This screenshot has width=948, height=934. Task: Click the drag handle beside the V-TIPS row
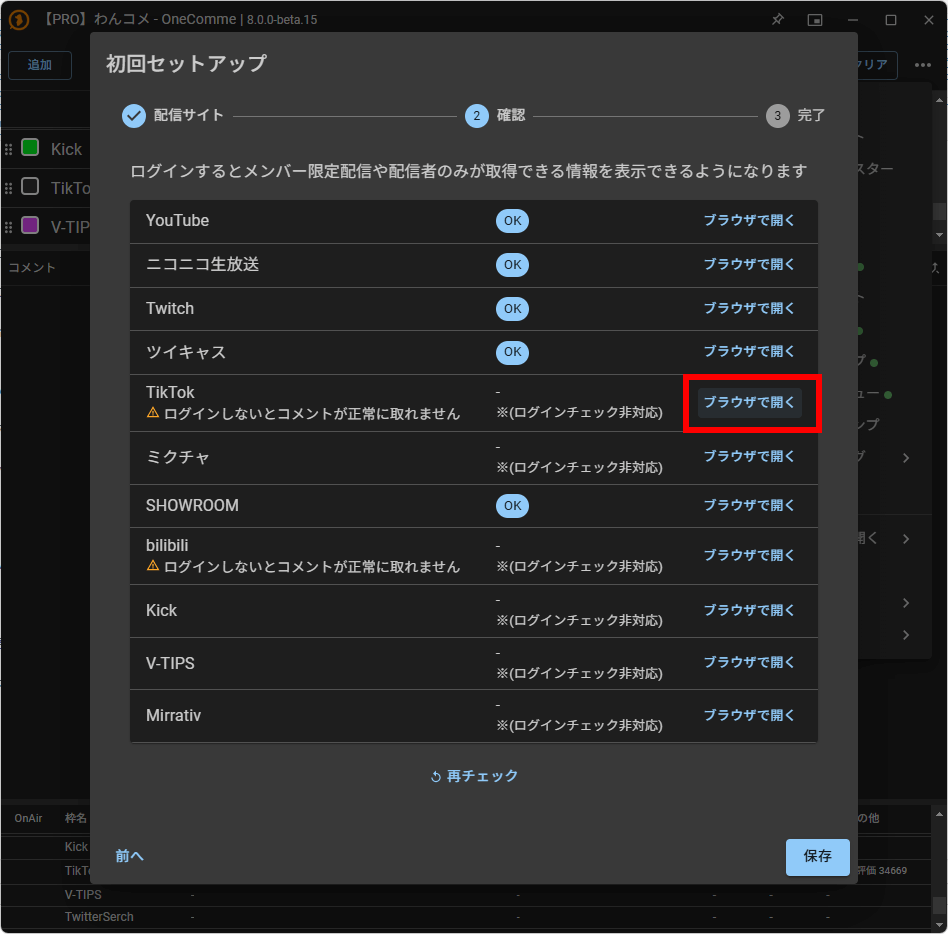(x=8, y=227)
